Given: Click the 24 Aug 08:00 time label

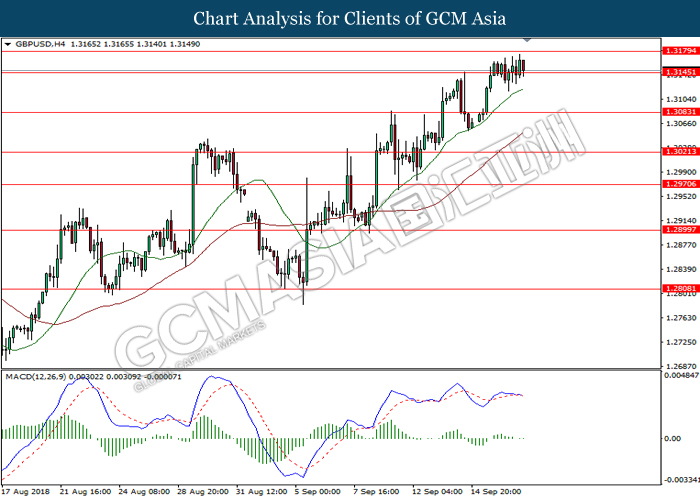Looking at the screenshot, I should pos(144,492).
